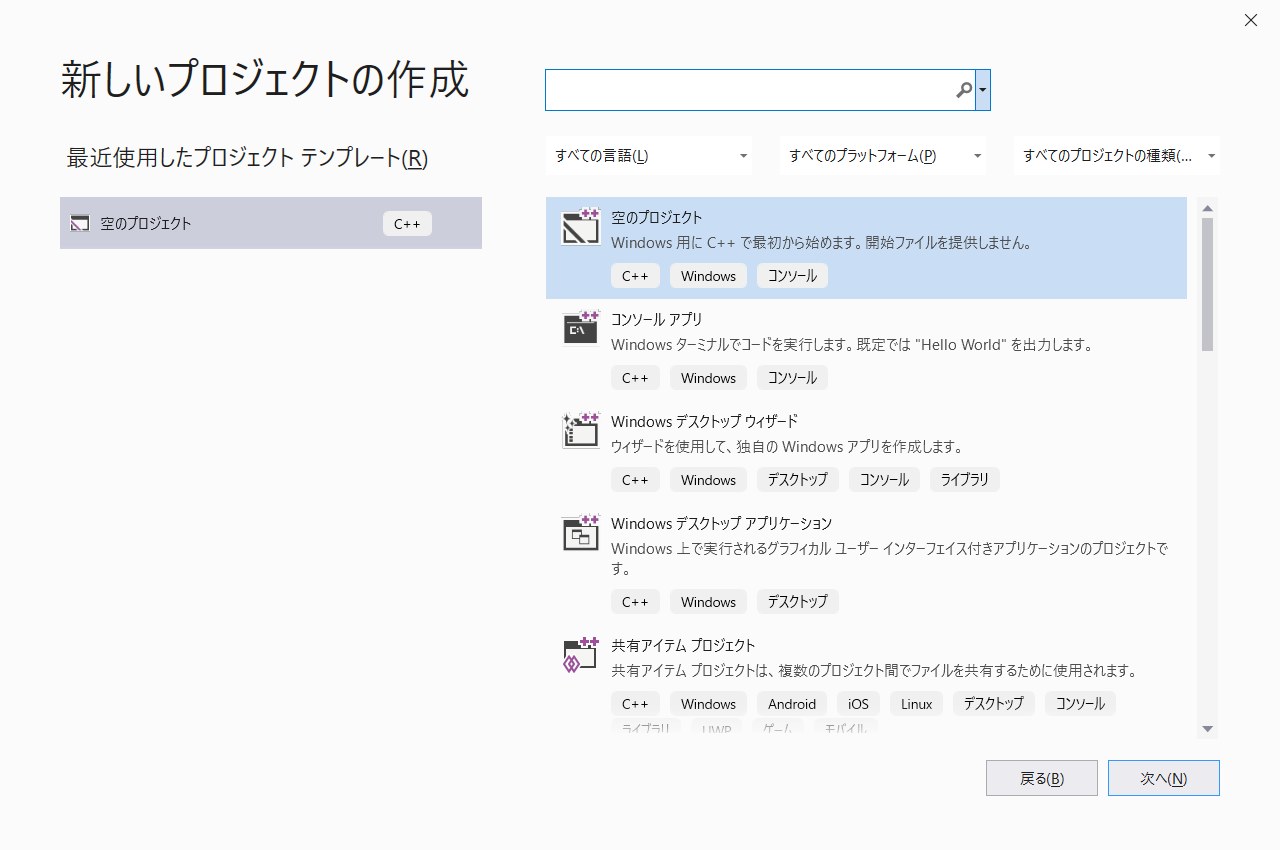Click the scrollbar up arrow
The height and width of the screenshot is (850, 1280).
(1208, 208)
